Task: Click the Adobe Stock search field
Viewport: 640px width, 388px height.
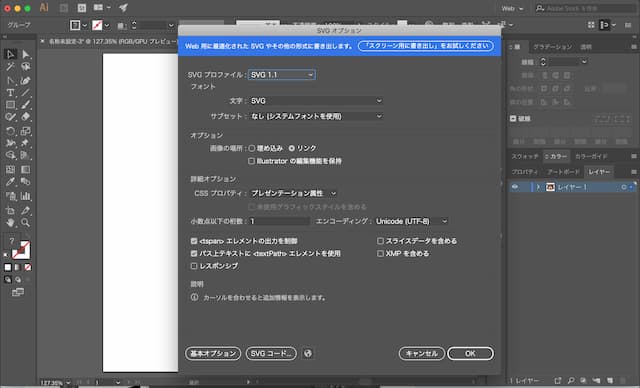Action: [587, 8]
